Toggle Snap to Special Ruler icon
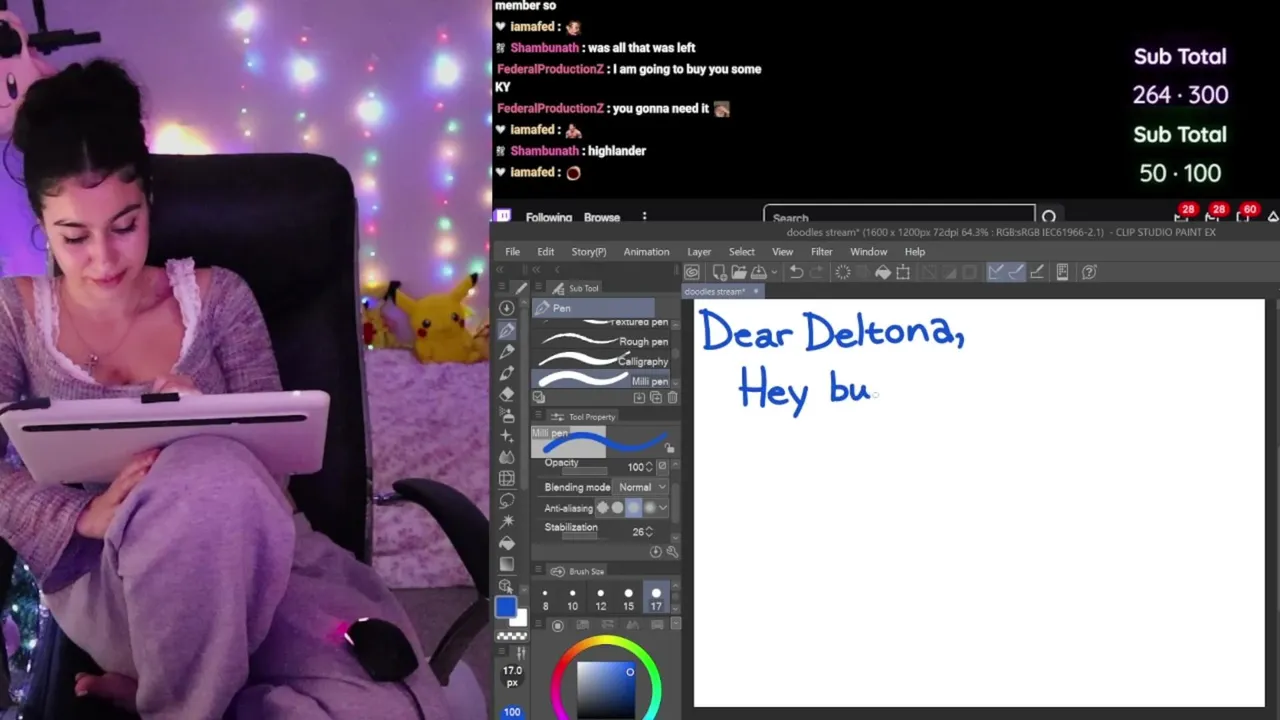 (x=1016, y=272)
